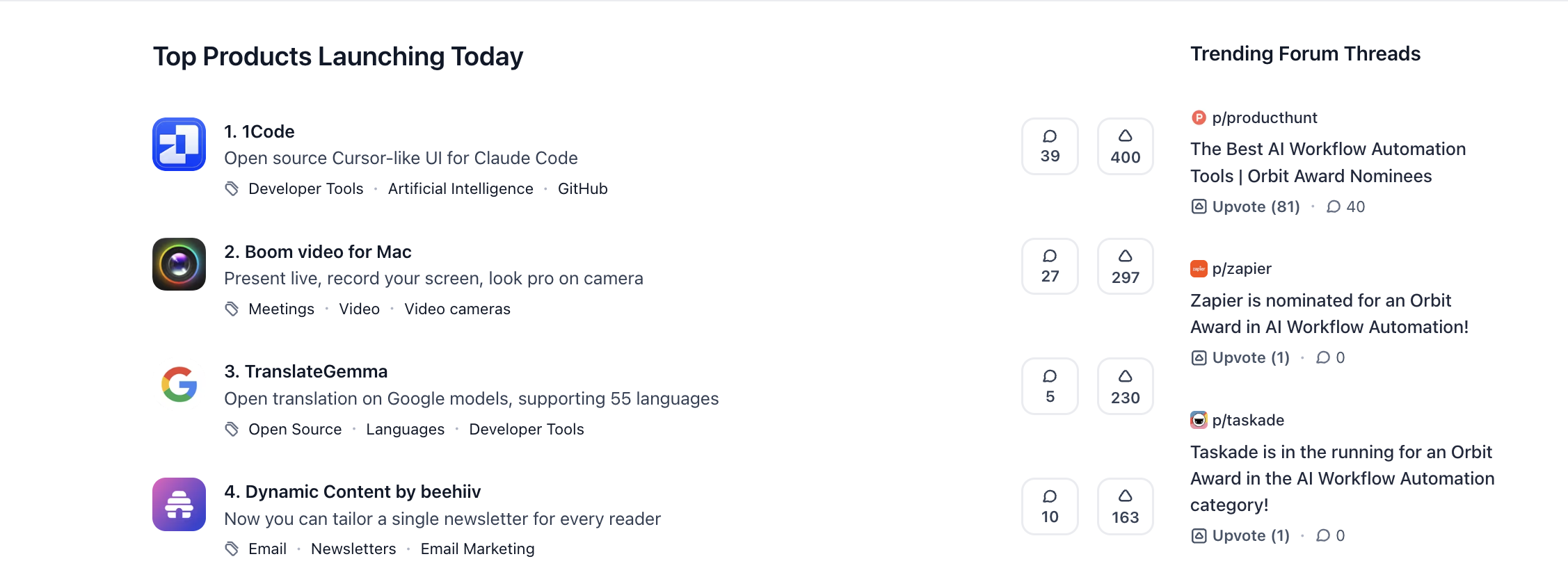Click the comment bubble showing 5 for TranslateGemma
Viewport: 1568px width, 584px height.
point(1050,387)
